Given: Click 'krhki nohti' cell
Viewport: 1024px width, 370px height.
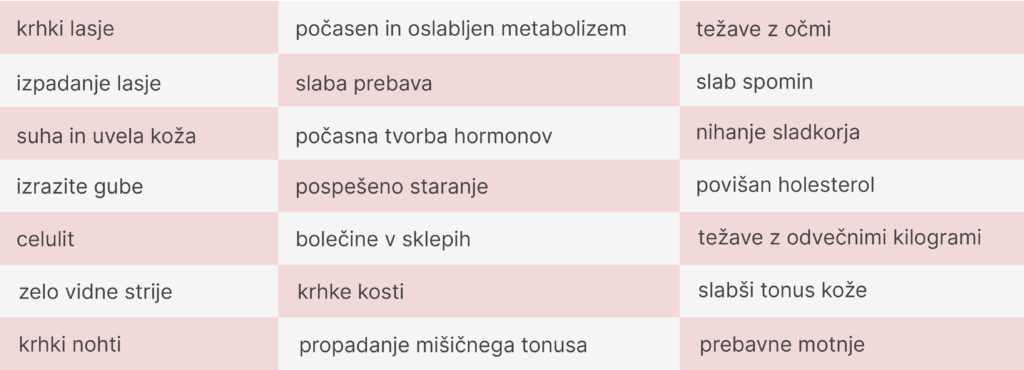Looking at the screenshot, I should coord(138,344).
